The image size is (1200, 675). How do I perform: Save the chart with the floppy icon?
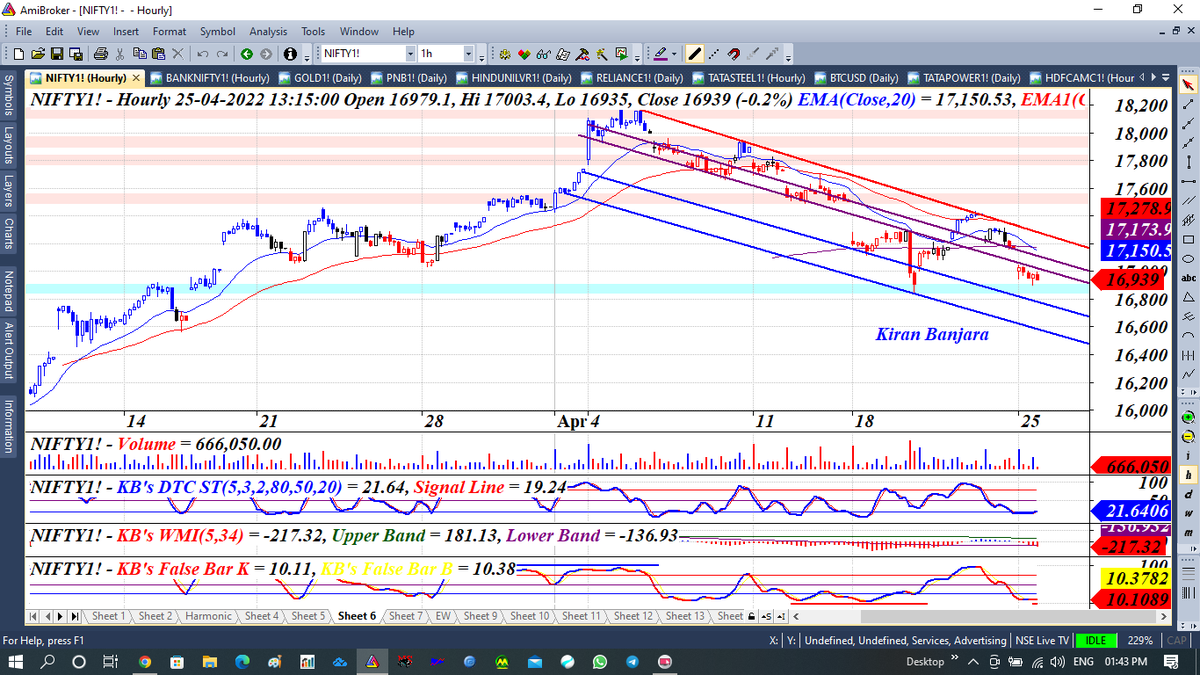pos(57,52)
